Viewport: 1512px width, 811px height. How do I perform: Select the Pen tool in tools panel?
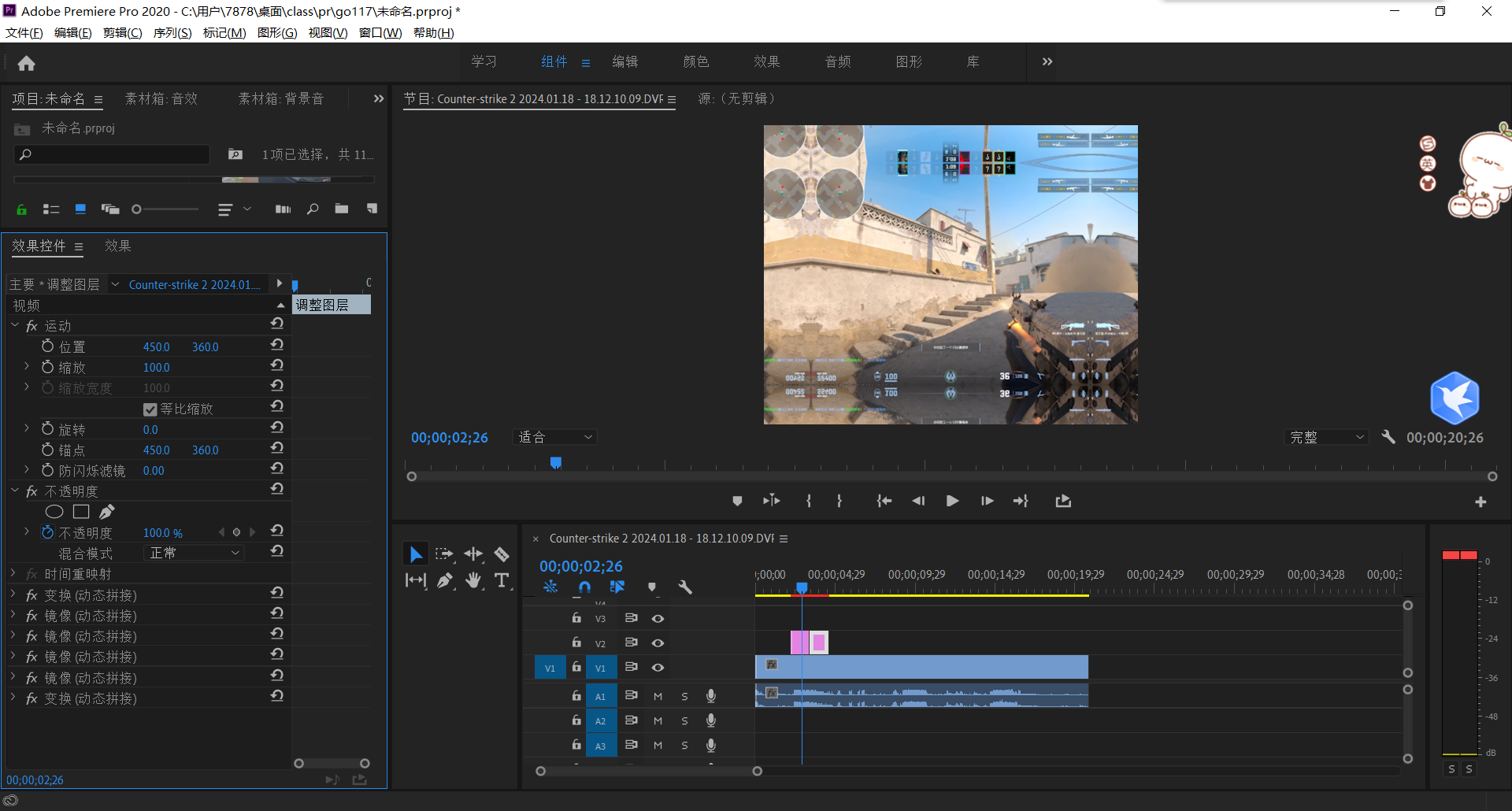tap(445, 581)
